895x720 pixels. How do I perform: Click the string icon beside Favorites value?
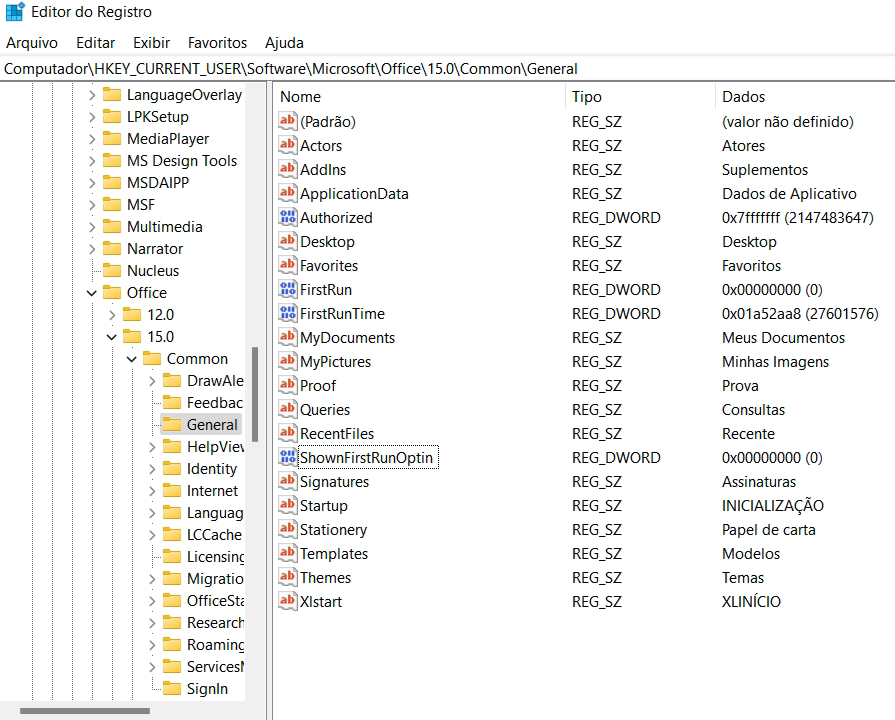[x=288, y=265]
